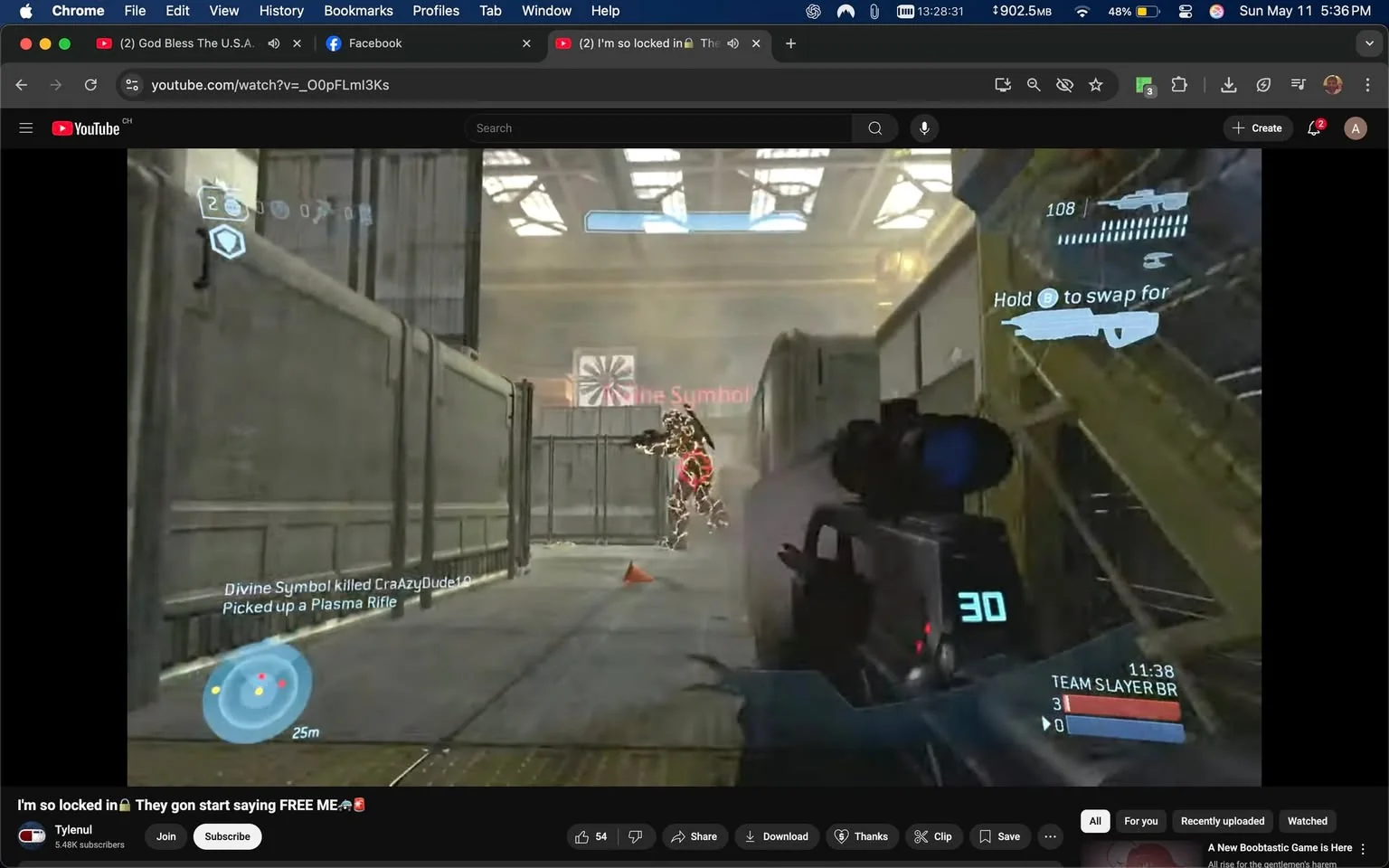The image size is (1389, 868).
Task: Open the date and time clock
Action: 1305,11
